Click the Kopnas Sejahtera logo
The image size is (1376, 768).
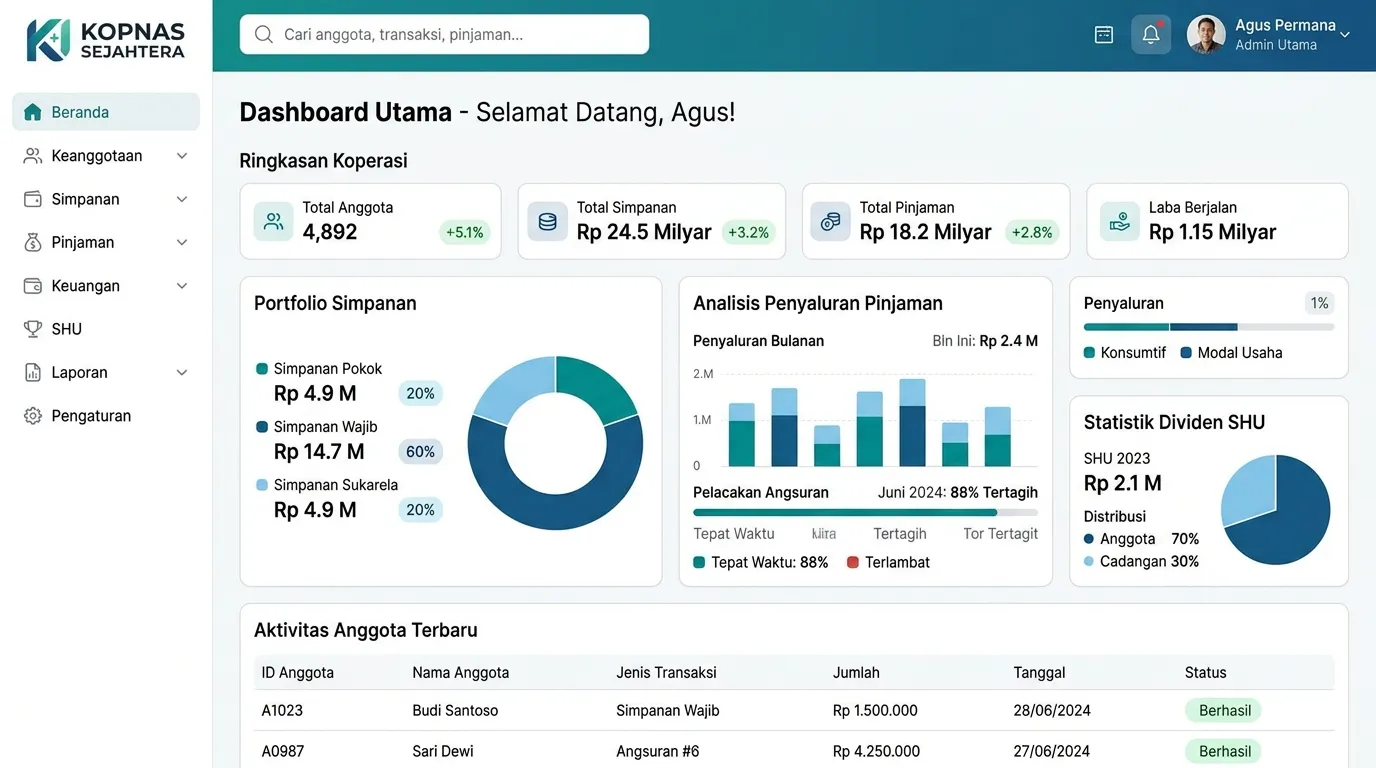(x=105, y=40)
